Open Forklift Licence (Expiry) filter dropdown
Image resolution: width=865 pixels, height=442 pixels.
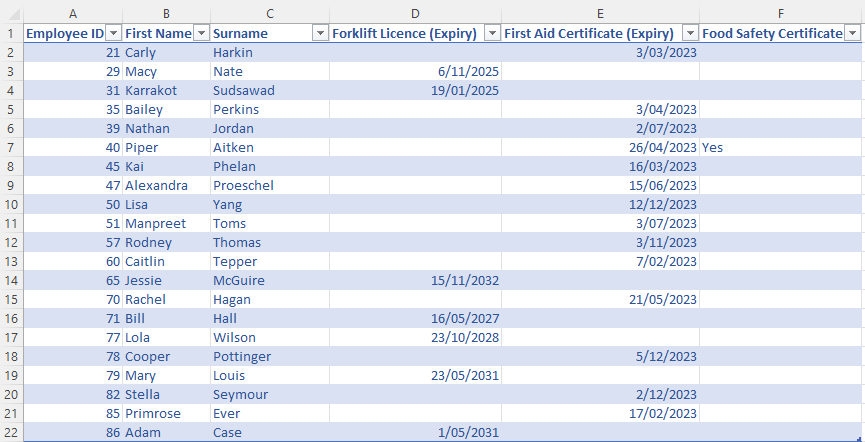point(491,33)
